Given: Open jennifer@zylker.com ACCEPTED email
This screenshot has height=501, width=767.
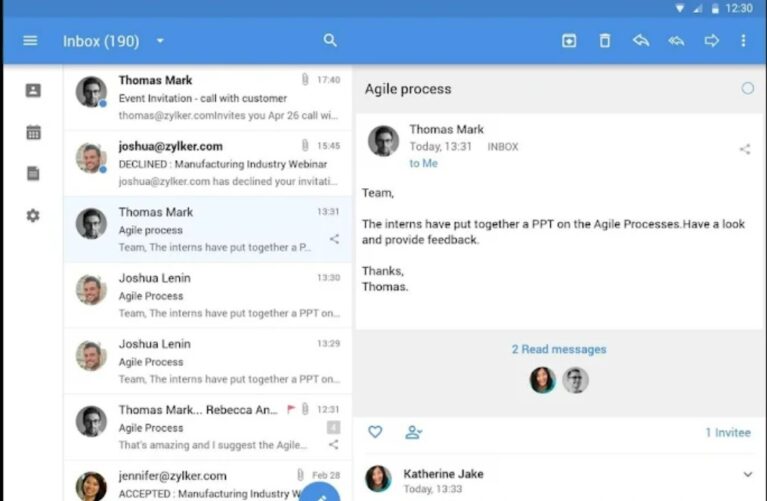Looking at the screenshot, I should coord(208,482).
